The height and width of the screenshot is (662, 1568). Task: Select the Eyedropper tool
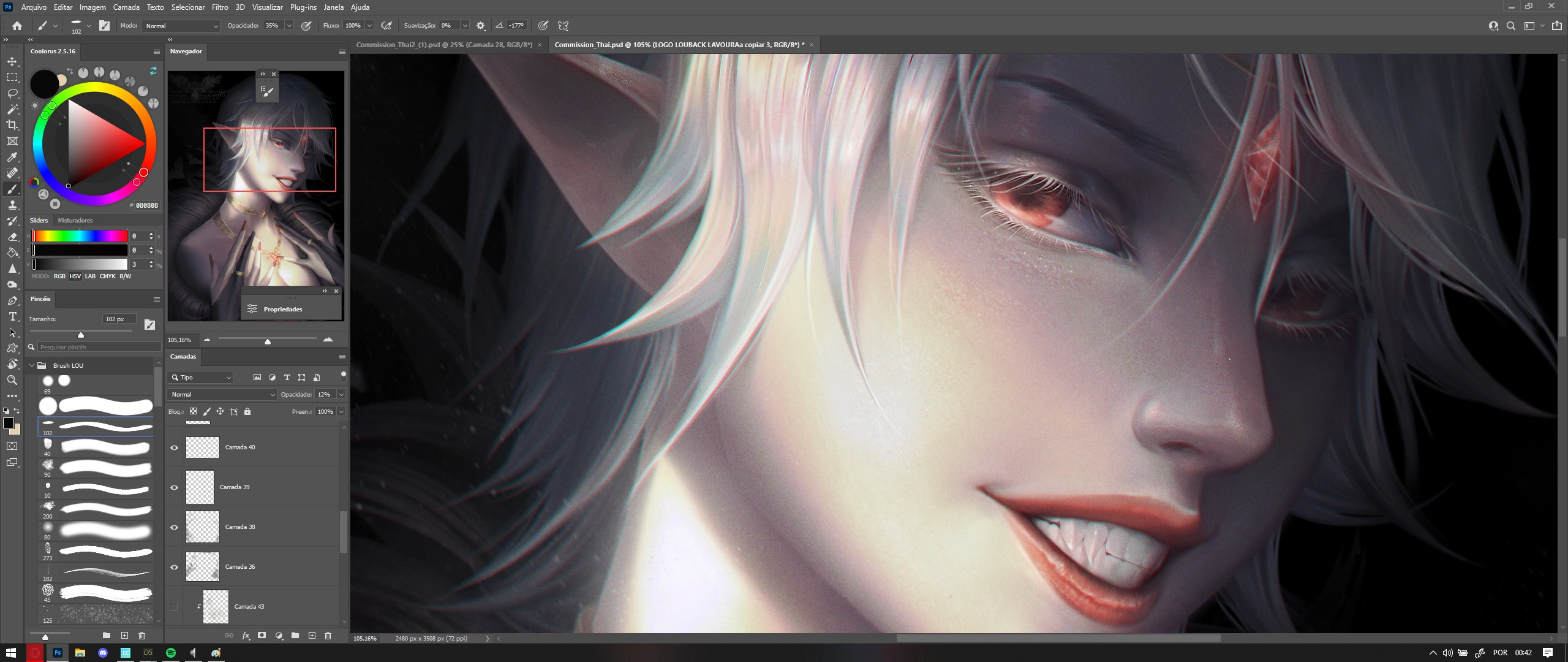pyautogui.click(x=12, y=157)
